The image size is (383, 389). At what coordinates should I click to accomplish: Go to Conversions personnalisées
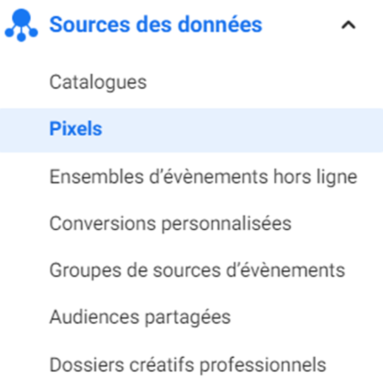coord(170,223)
